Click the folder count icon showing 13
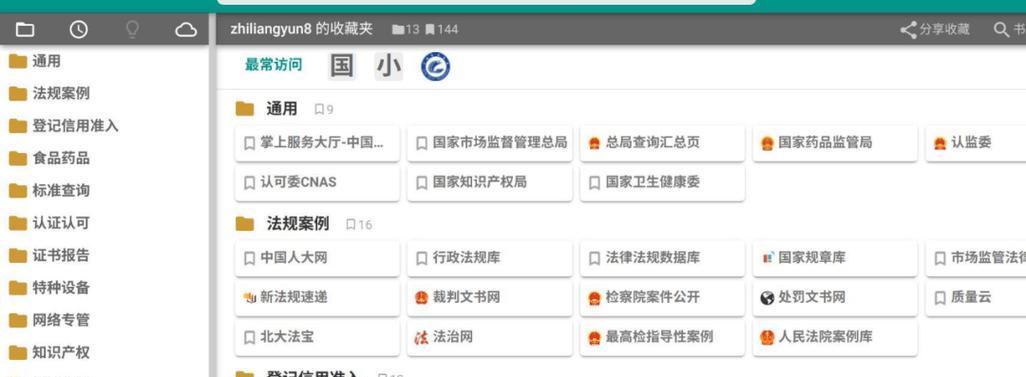This screenshot has height=377, width=1026. (398, 29)
